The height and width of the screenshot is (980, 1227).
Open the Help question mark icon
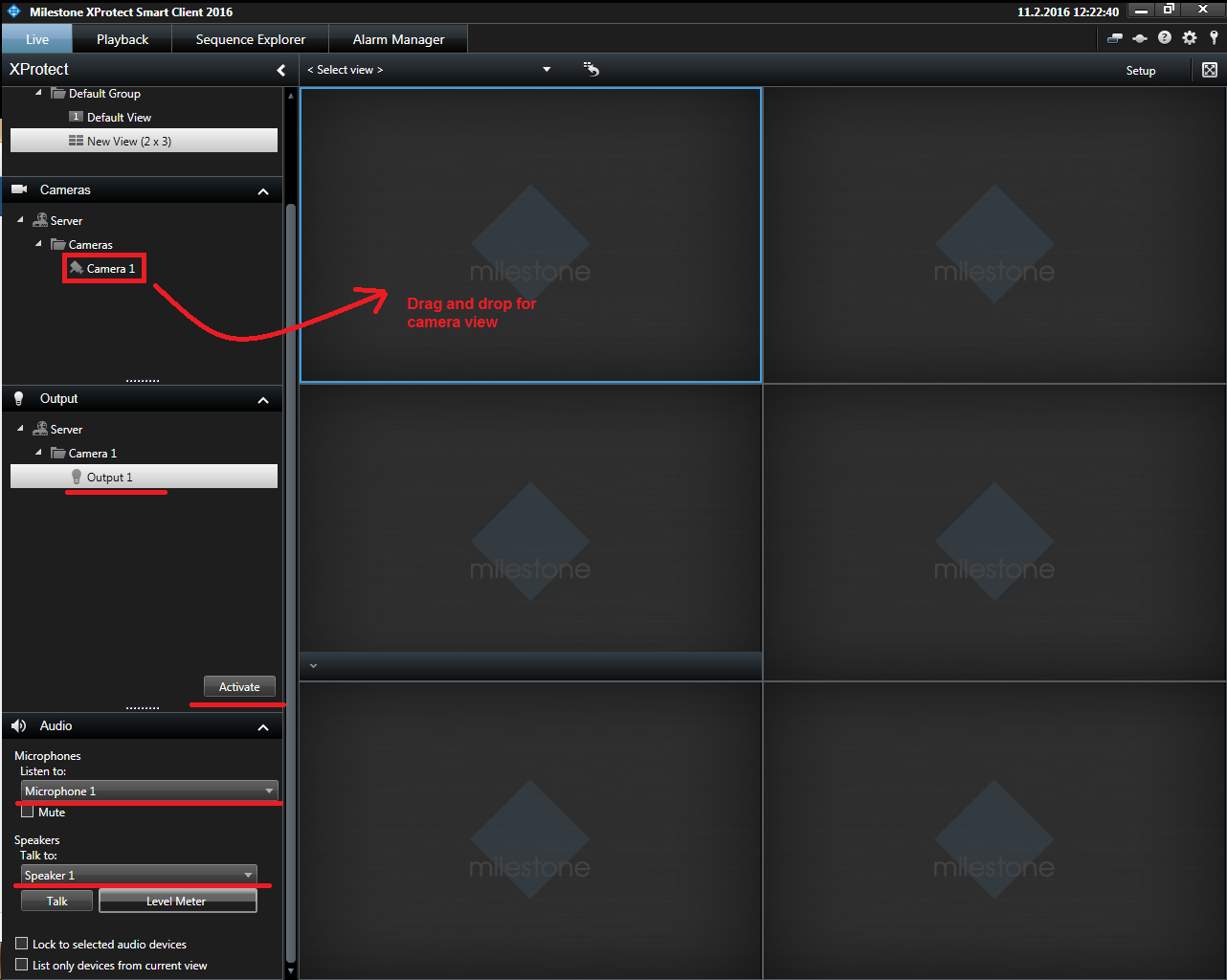click(1164, 38)
